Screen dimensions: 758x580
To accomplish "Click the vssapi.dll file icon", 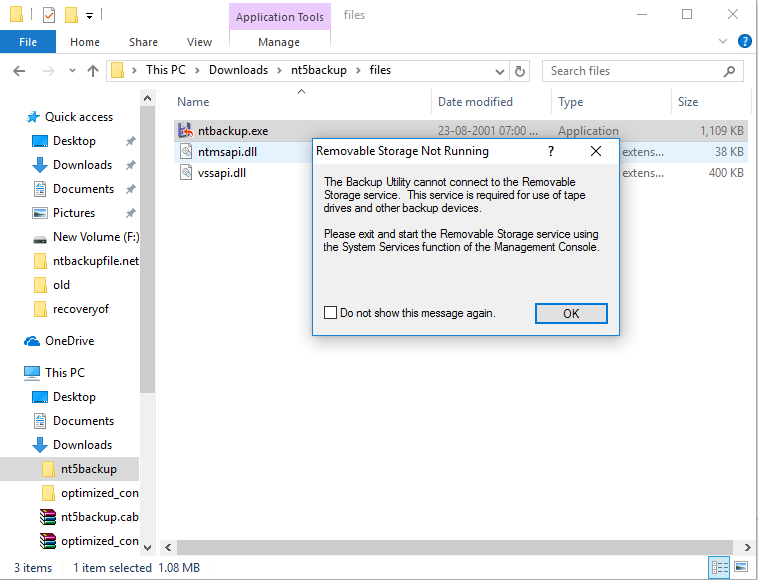I will click(x=186, y=173).
